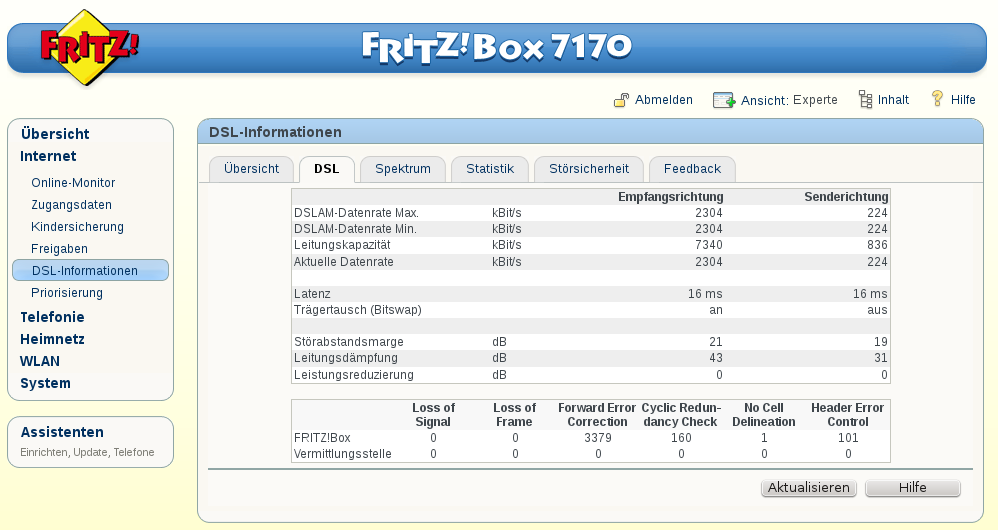Click the FRITZ!Box error row label
The height and width of the screenshot is (530, 998).
322,438
